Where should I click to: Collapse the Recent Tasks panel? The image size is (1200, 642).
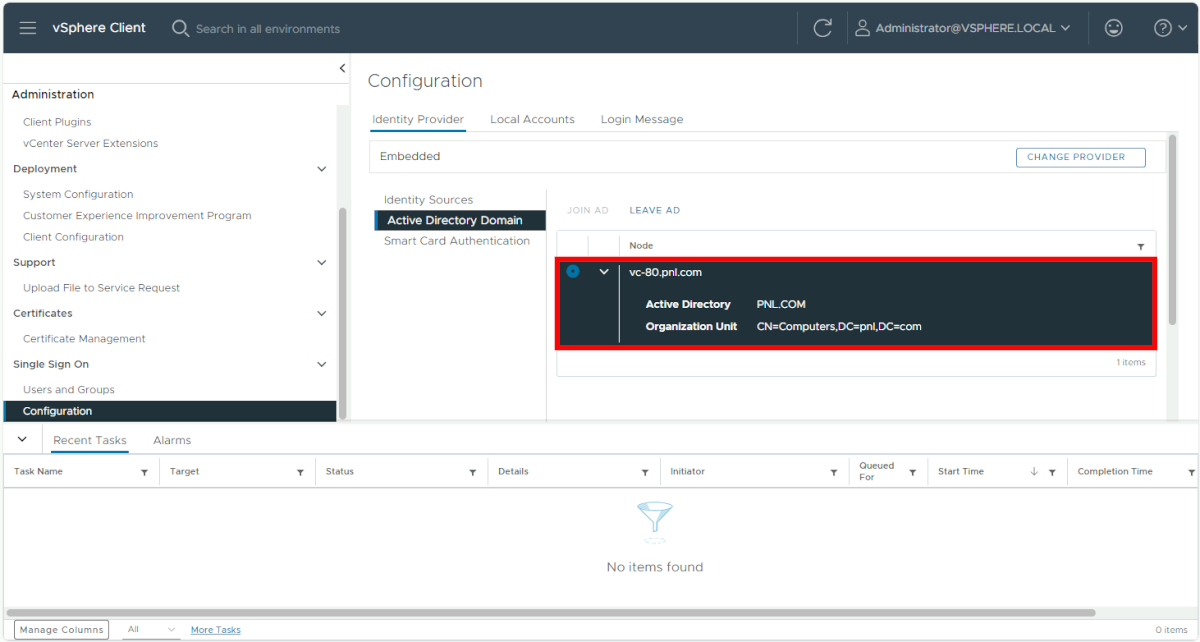click(22, 439)
